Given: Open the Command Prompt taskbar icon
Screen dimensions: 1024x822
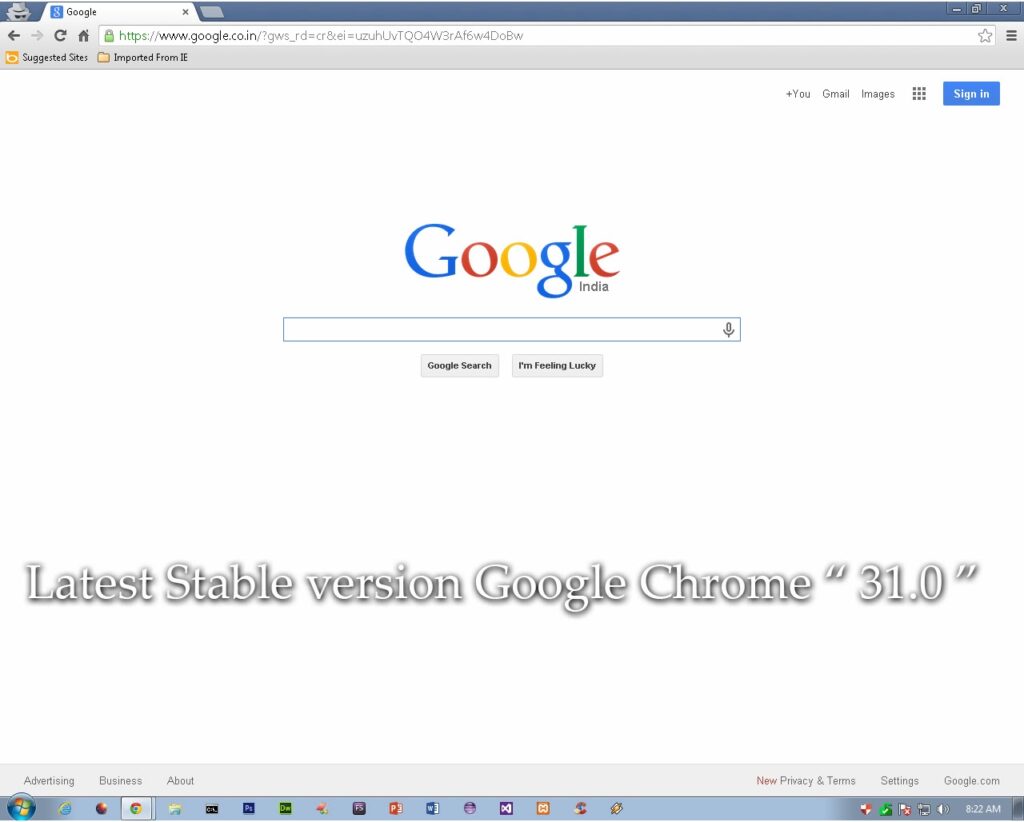Looking at the screenshot, I should pos(212,809).
